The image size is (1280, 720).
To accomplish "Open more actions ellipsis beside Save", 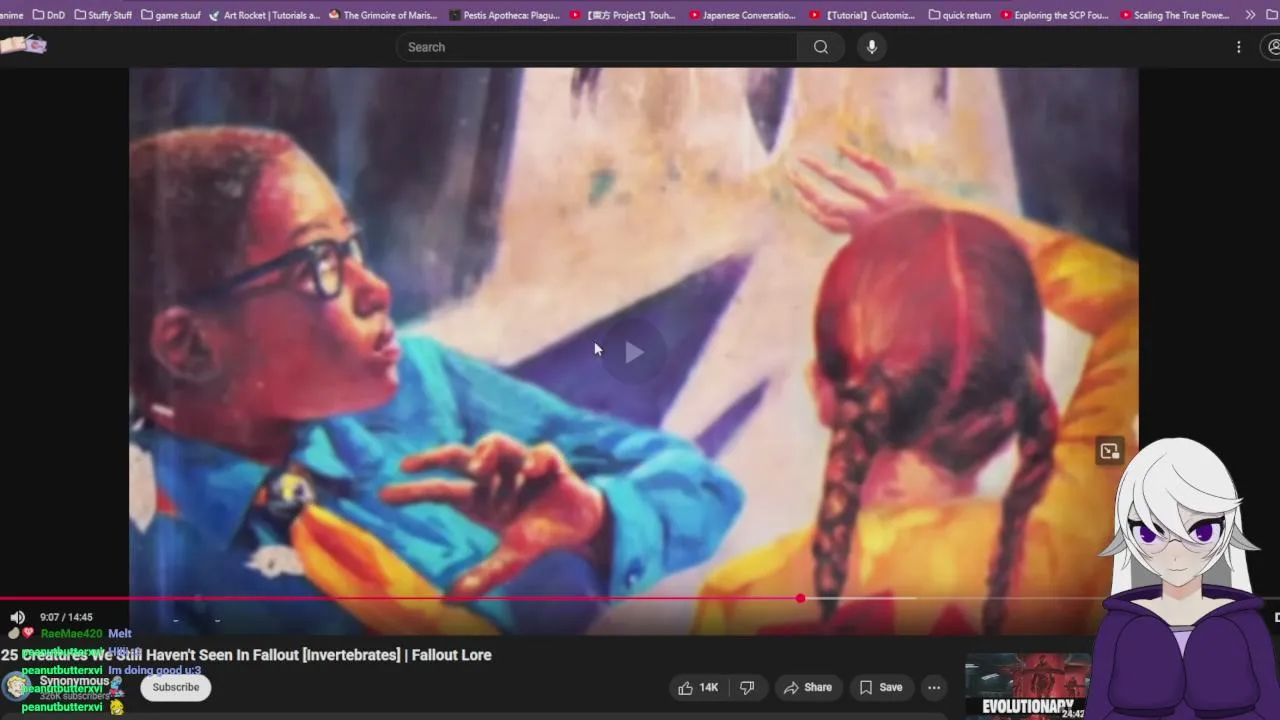I will click(x=933, y=687).
